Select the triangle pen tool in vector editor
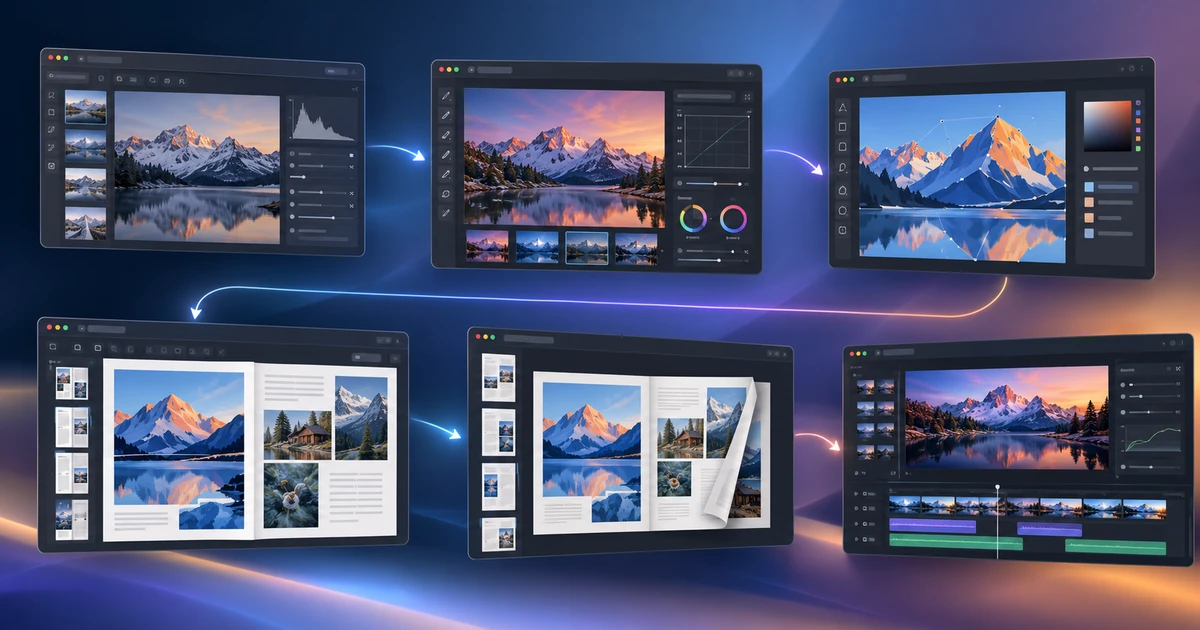Screen dimensions: 1200x630 (x=843, y=108)
